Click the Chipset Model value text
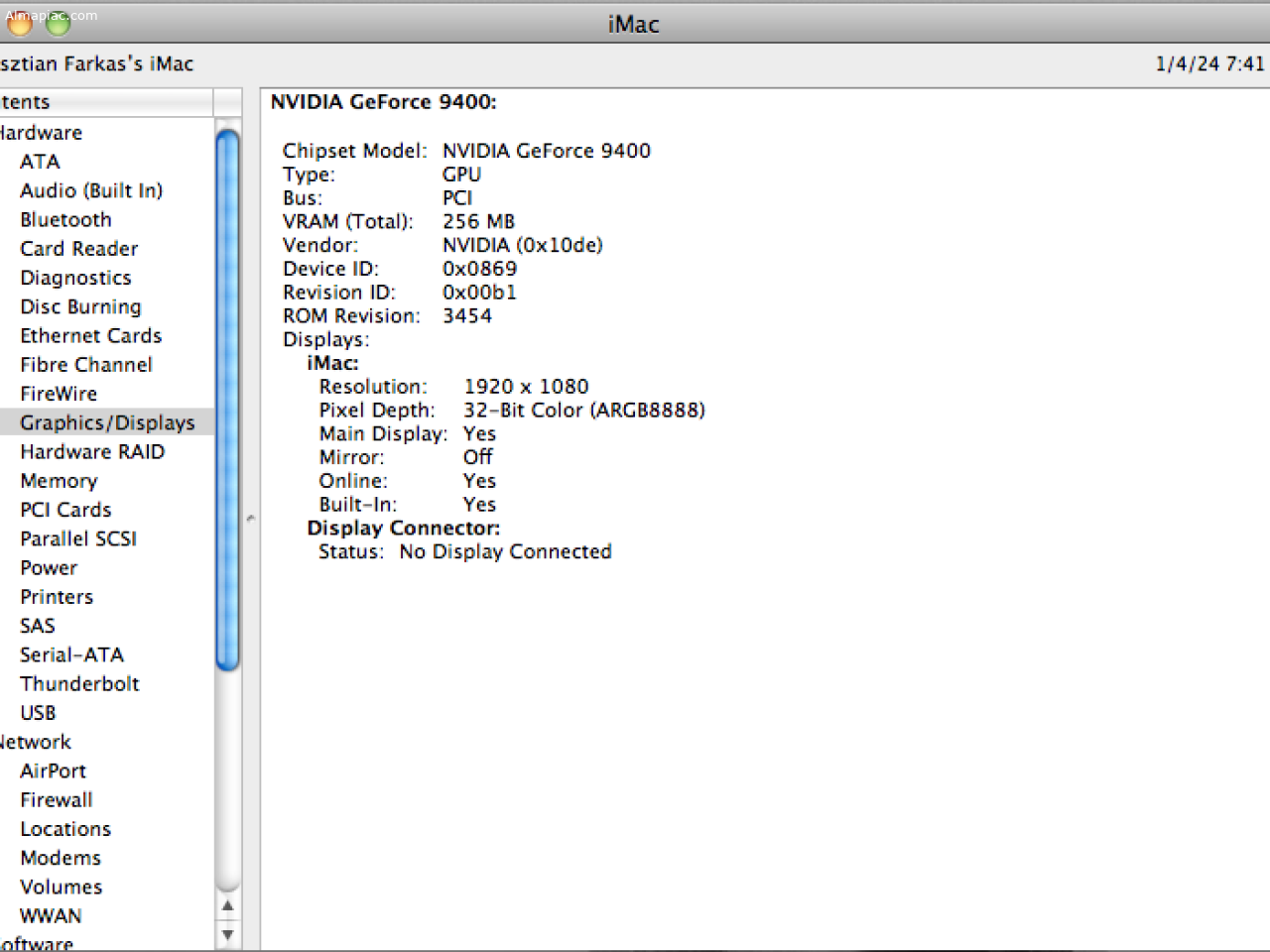Screen dimensions: 1270x952 pos(547,151)
